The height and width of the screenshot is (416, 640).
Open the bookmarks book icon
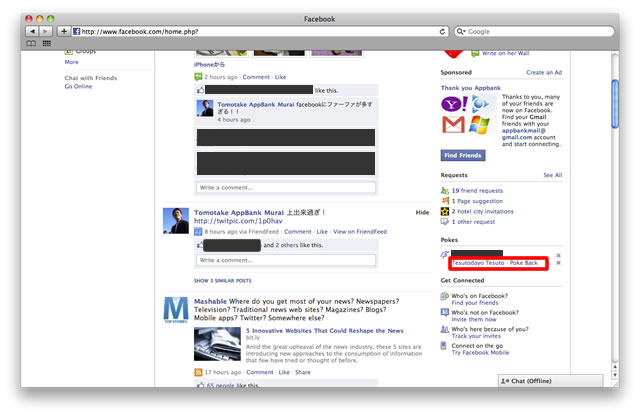point(31,43)
